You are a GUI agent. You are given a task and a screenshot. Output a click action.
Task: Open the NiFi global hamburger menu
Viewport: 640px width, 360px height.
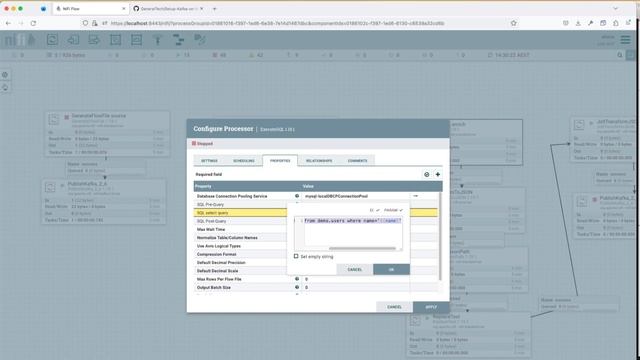[625, 40]
